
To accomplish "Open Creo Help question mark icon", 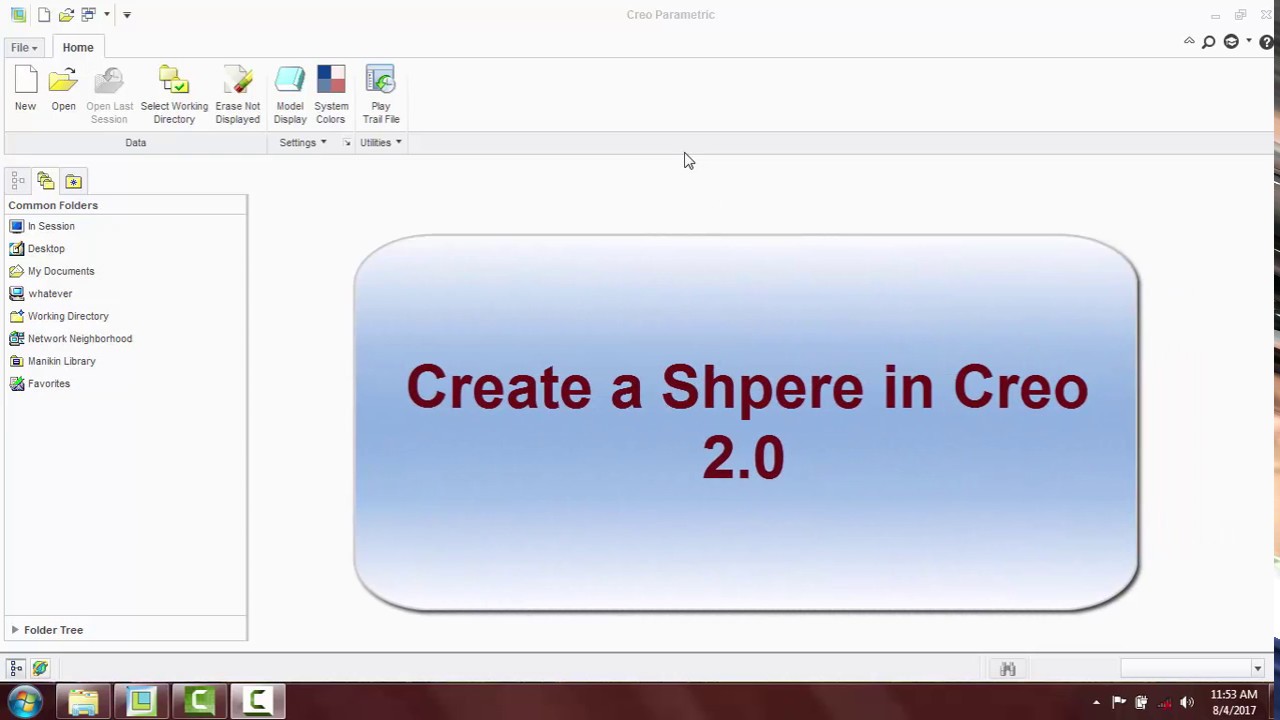I will [1267, 42].
